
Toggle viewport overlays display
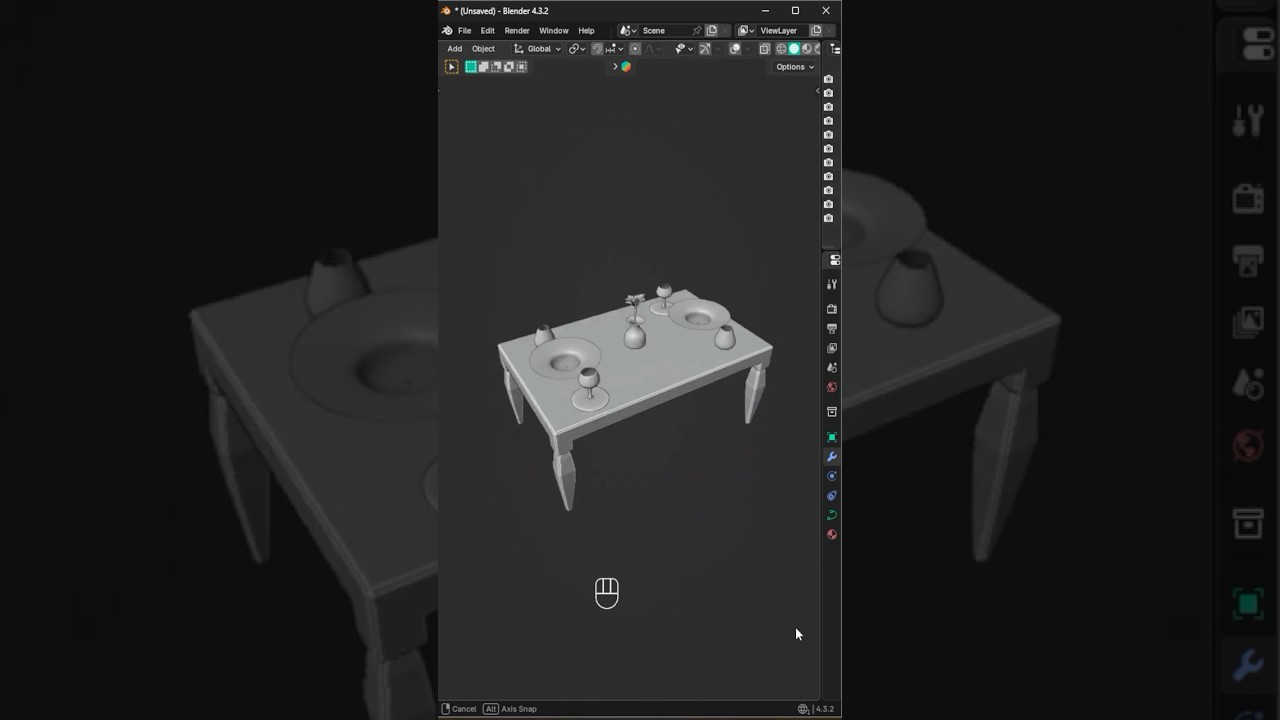click(x=735, y=49)
